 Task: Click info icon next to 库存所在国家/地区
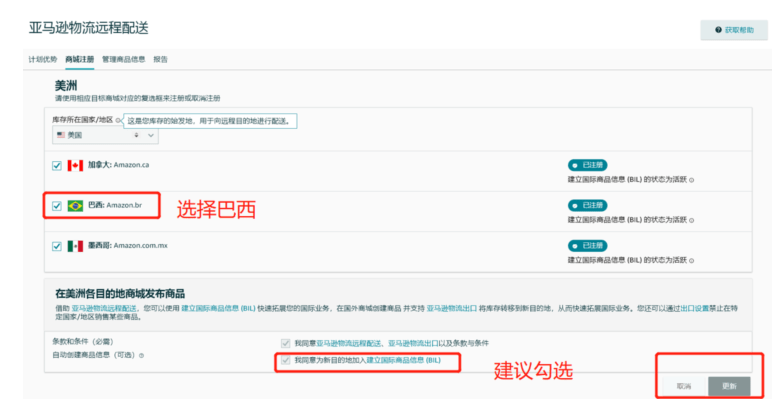pos(118,120)
